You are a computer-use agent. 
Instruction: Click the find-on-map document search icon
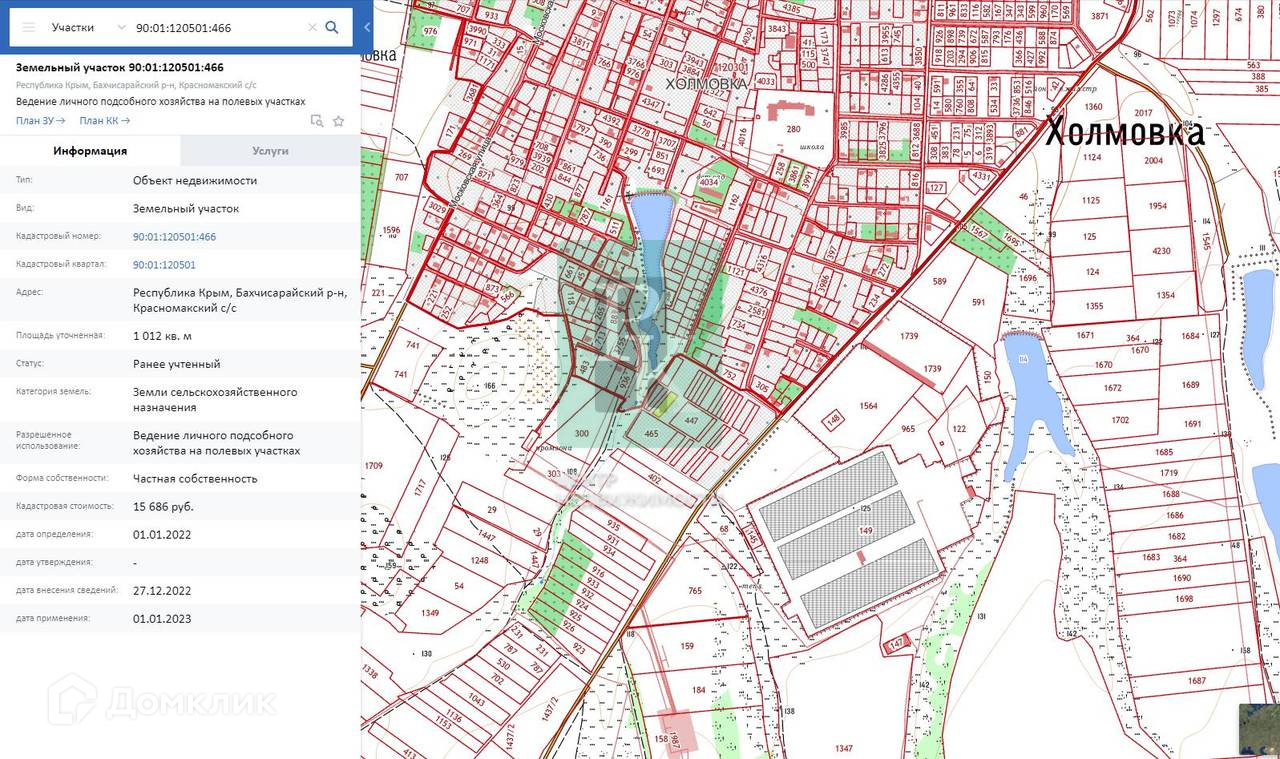point(317,121)
